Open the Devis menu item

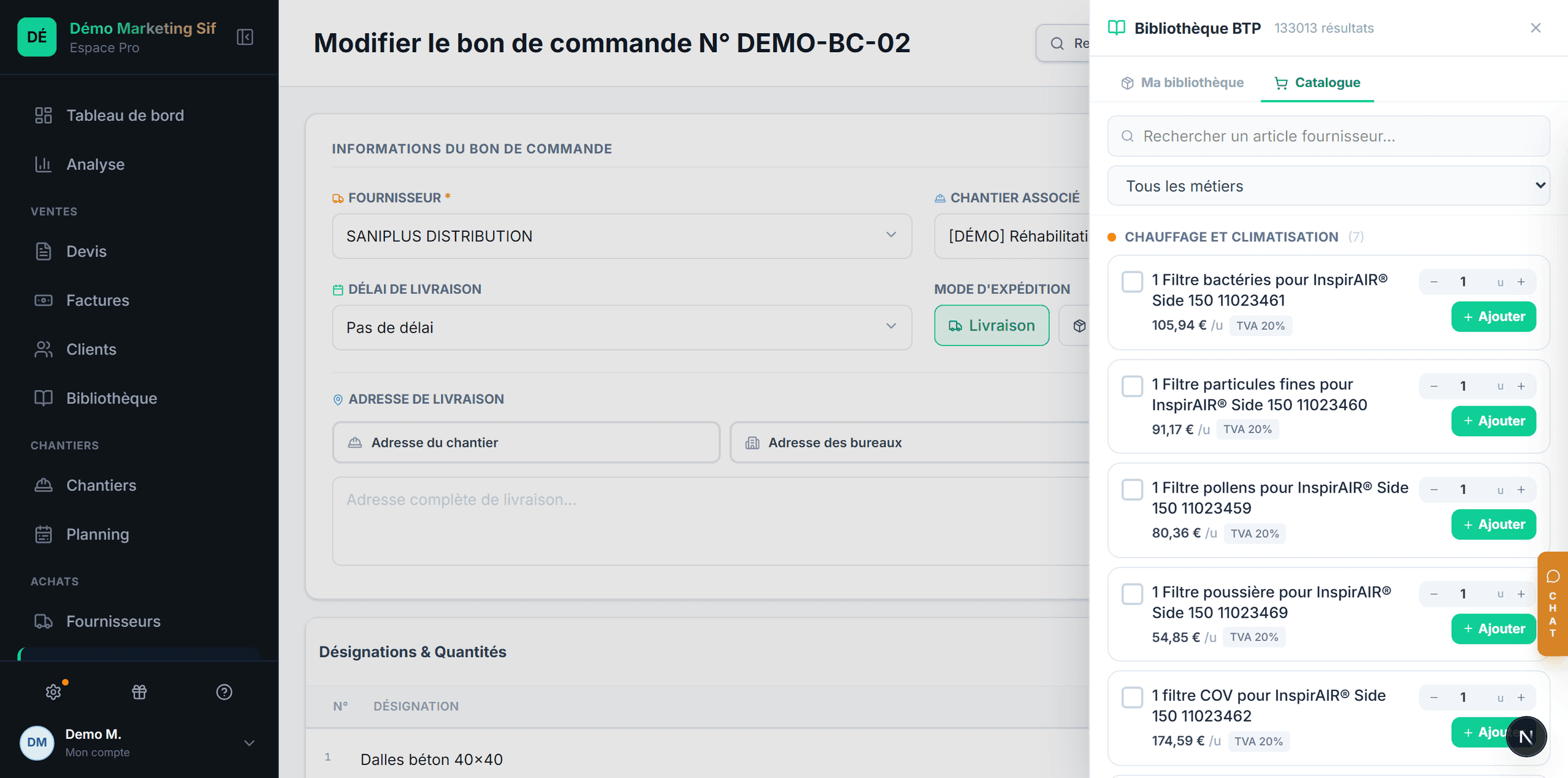(x=86, y=251)
